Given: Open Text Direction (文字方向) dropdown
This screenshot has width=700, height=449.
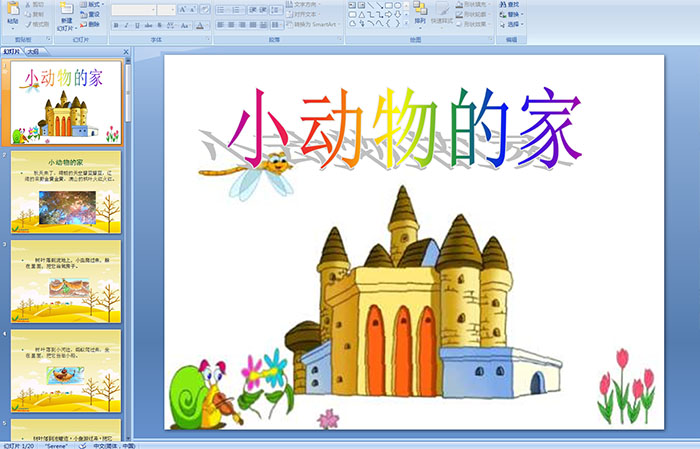Looking at the screenshot, I should (304, 4).
